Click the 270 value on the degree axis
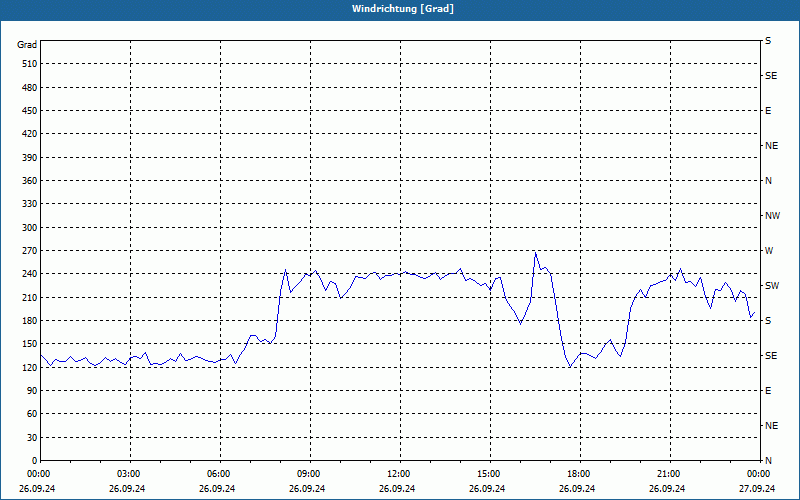 (30, 251)
